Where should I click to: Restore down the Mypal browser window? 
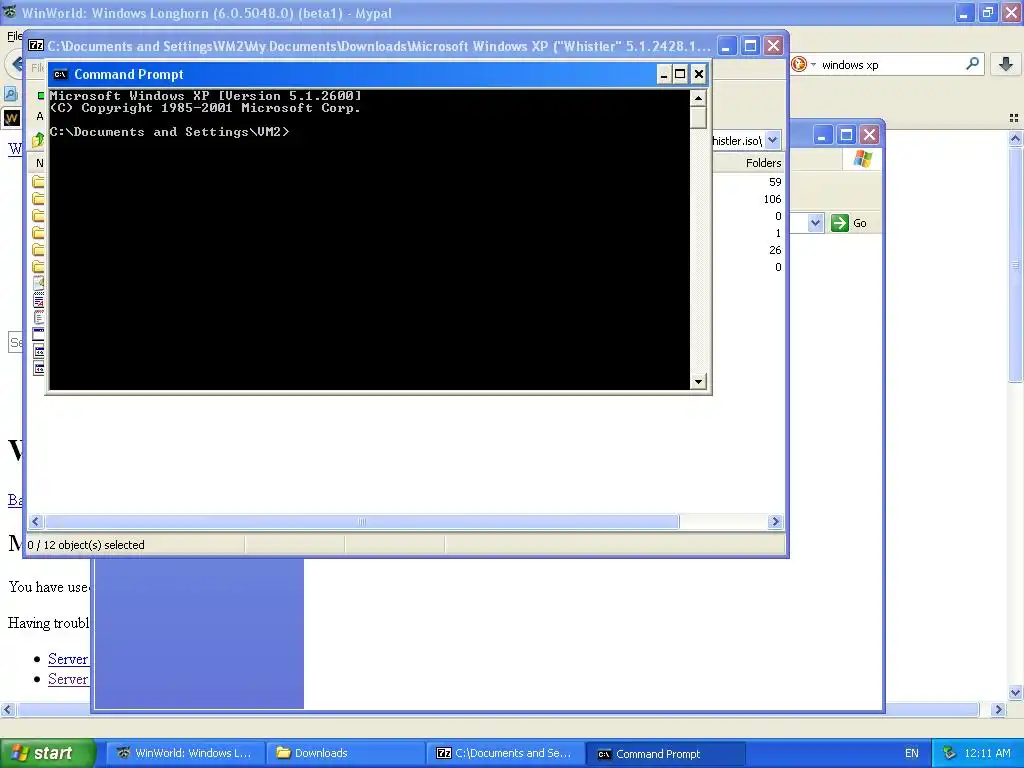pyautogui.click(x=987, y=12)
